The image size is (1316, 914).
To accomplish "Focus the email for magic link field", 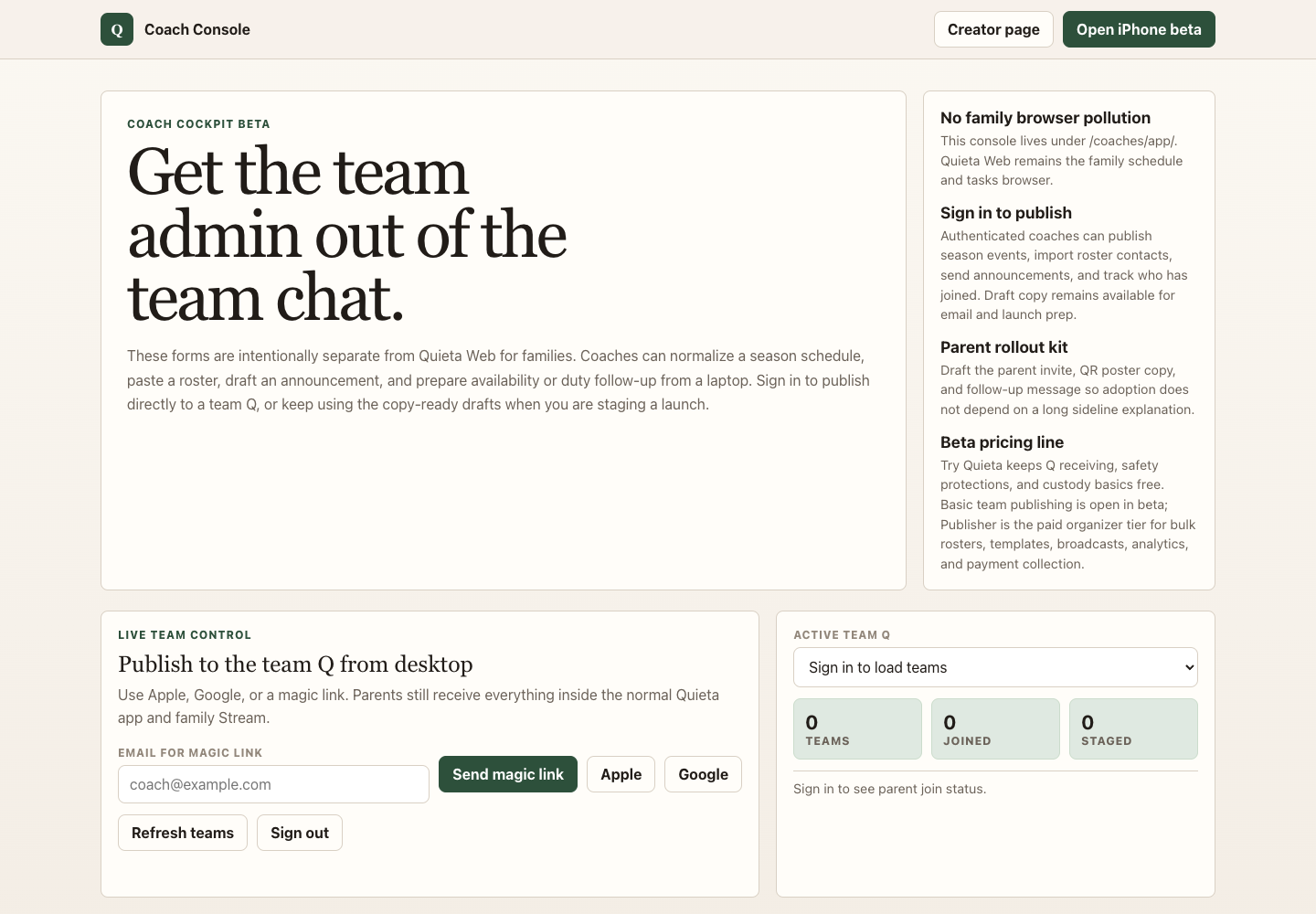I will coord(273,784).
